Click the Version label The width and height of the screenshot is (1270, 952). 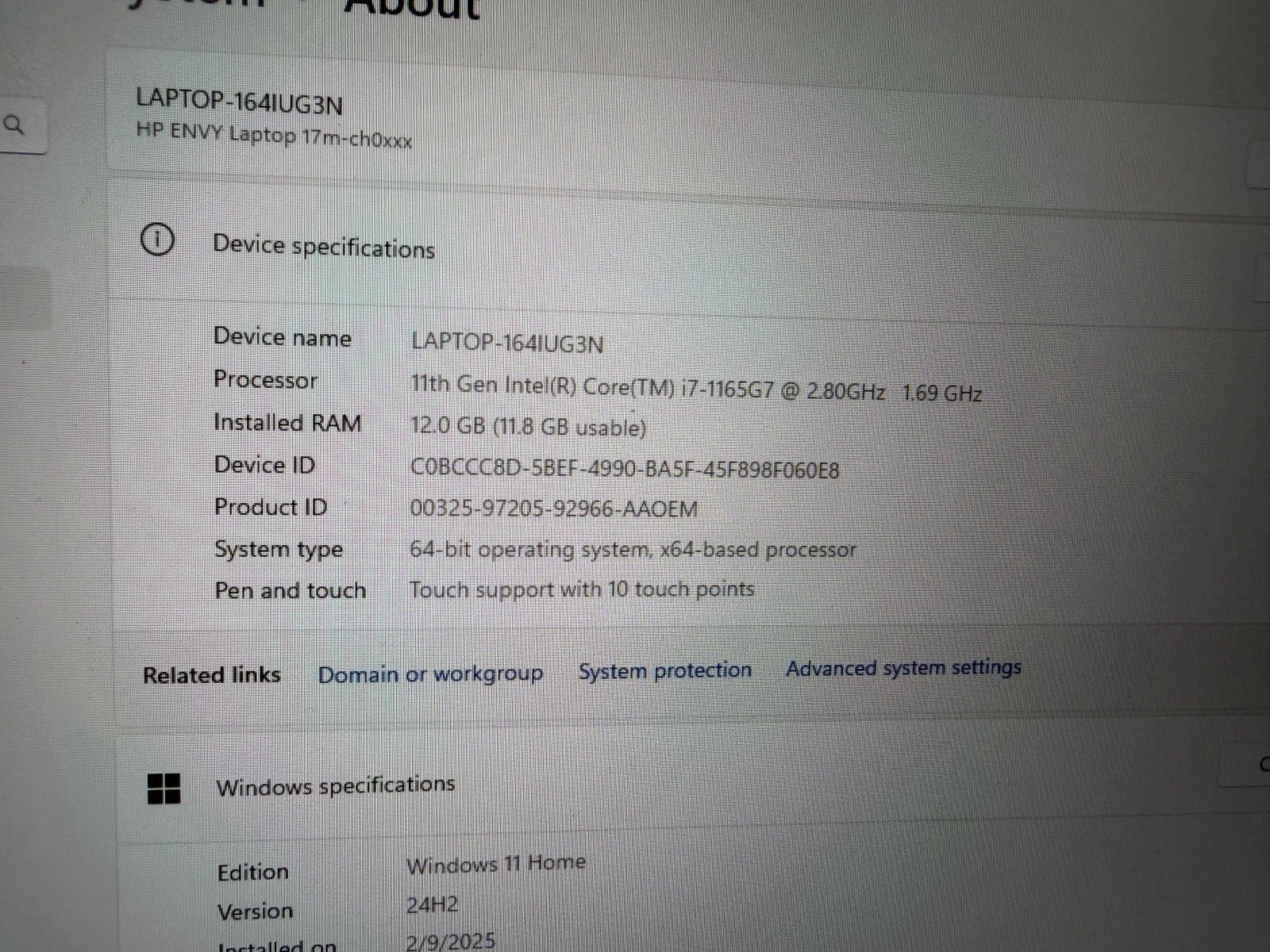click(x=256, y=912)
